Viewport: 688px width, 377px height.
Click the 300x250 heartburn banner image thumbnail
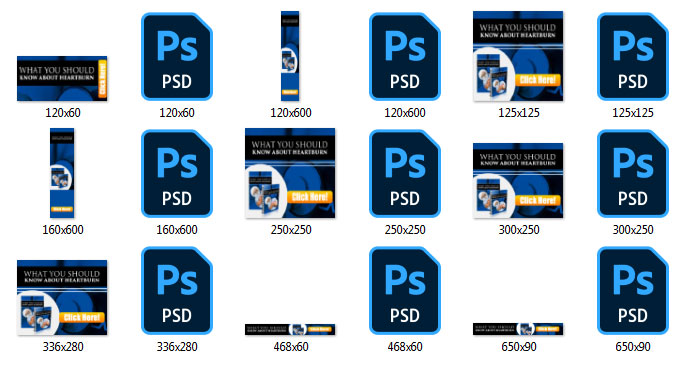click(518, 180)
